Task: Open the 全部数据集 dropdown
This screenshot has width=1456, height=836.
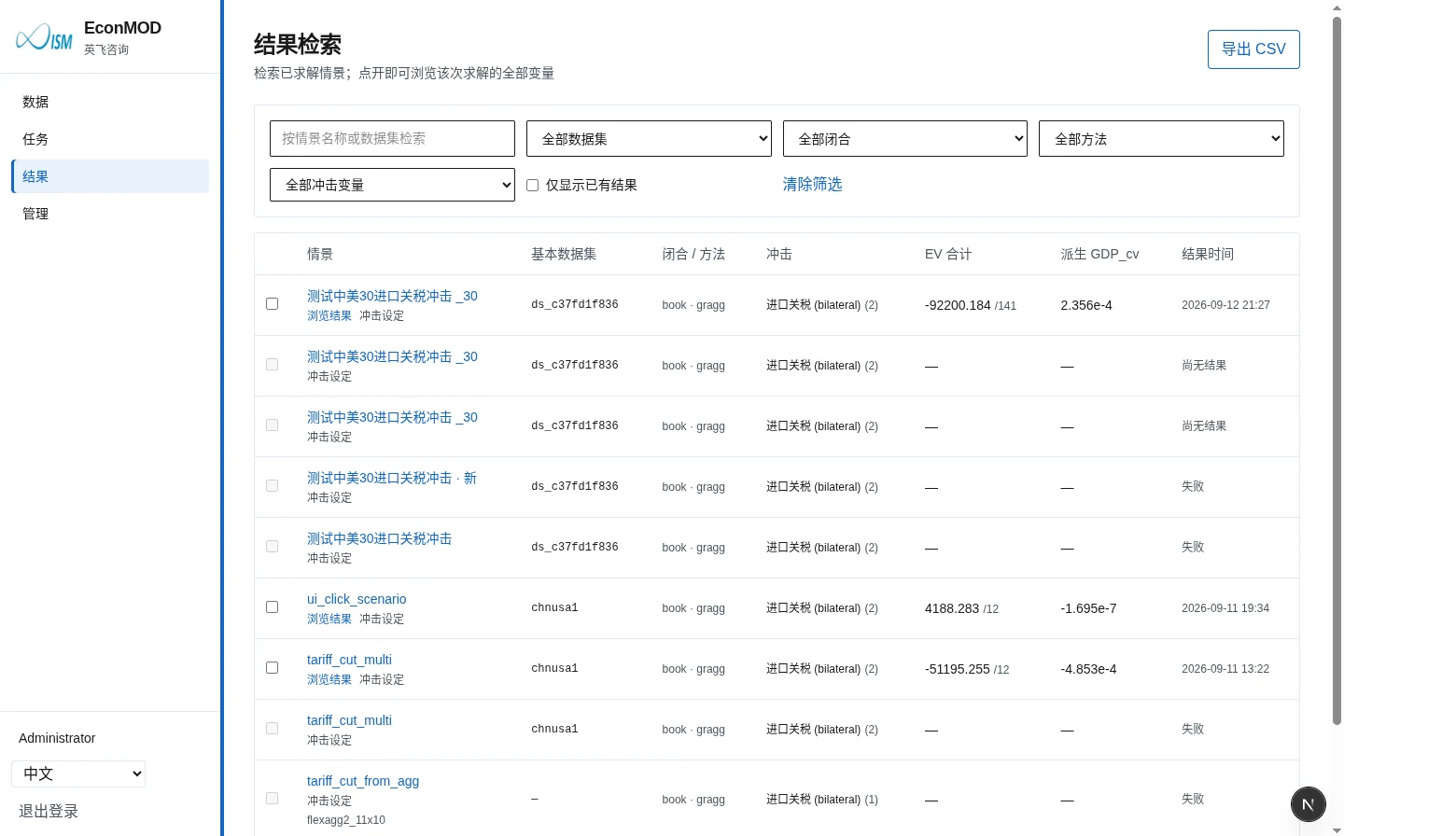Action: [x=649, y=138]
